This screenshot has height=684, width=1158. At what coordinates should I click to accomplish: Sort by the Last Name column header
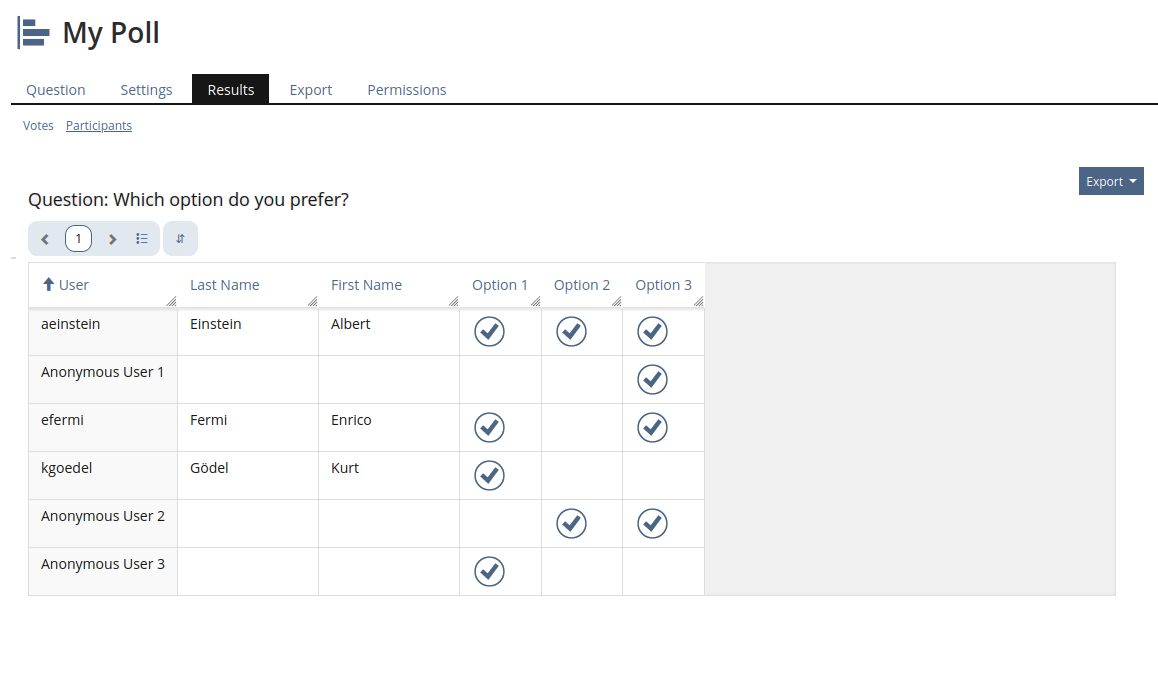coord(225,285)
